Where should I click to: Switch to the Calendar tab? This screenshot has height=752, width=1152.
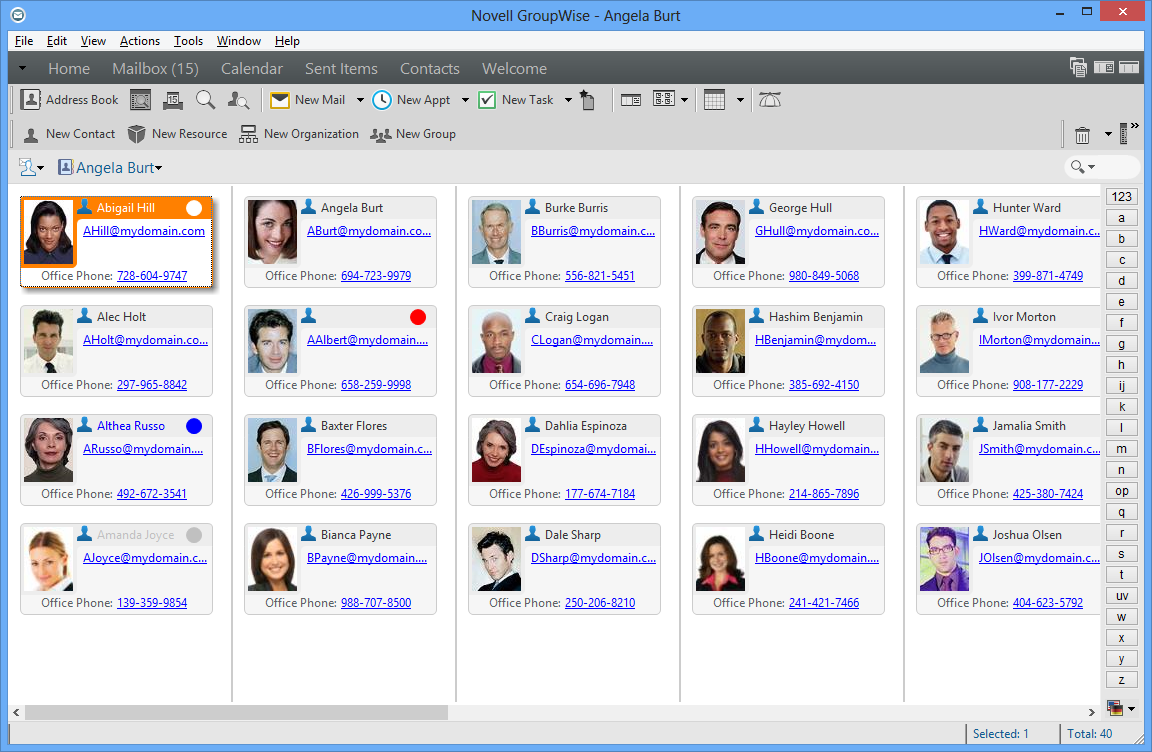coord(251,68)
